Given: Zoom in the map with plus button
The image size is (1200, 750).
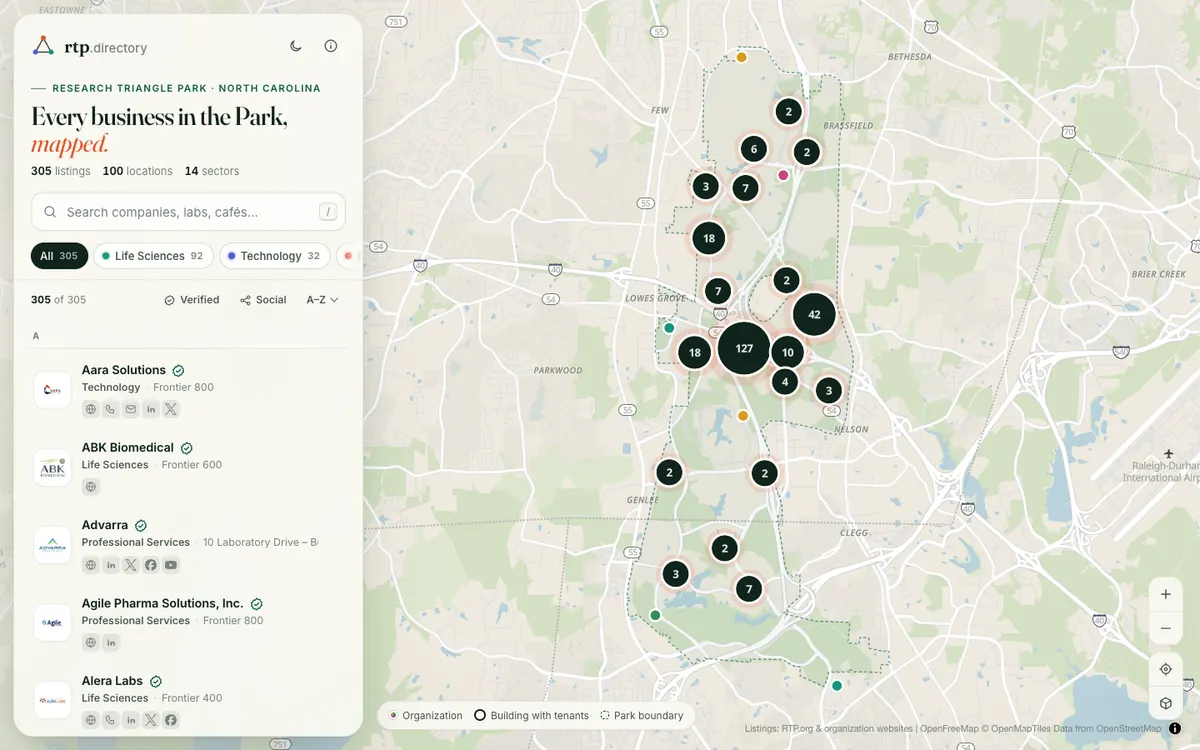Looking at the screenshot, I should [1166, 594].
